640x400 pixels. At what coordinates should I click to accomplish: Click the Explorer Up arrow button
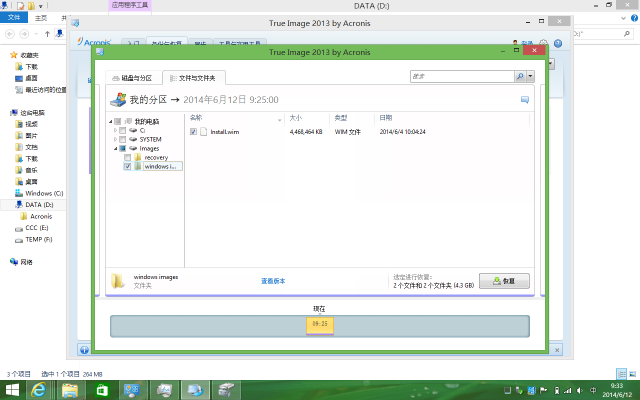(x=47, y=34)
